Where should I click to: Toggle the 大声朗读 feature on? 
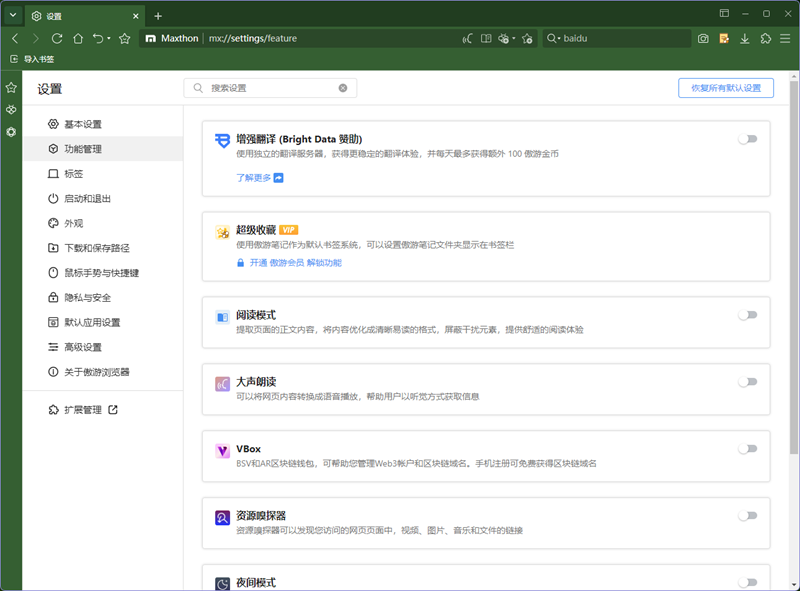(x=747, y=381)
